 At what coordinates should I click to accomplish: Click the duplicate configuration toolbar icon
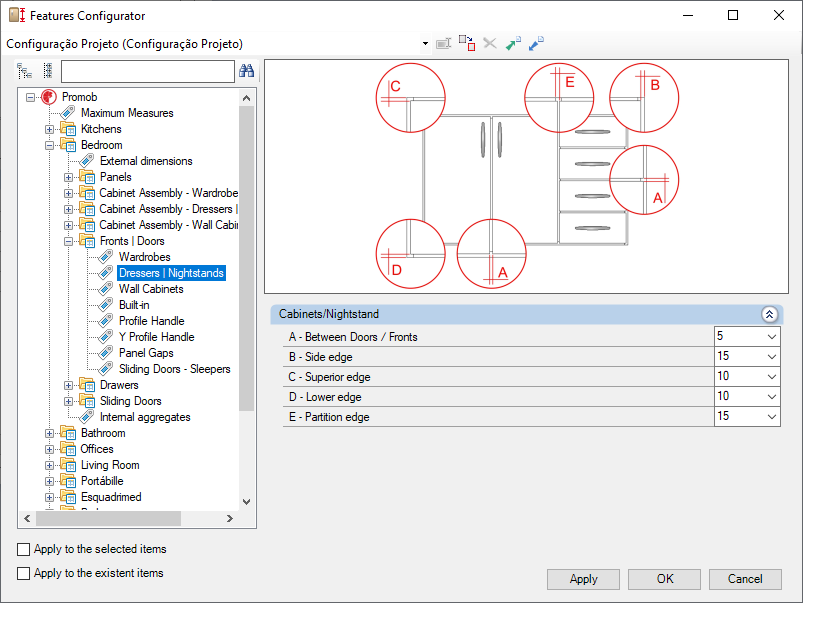[467, 43]
